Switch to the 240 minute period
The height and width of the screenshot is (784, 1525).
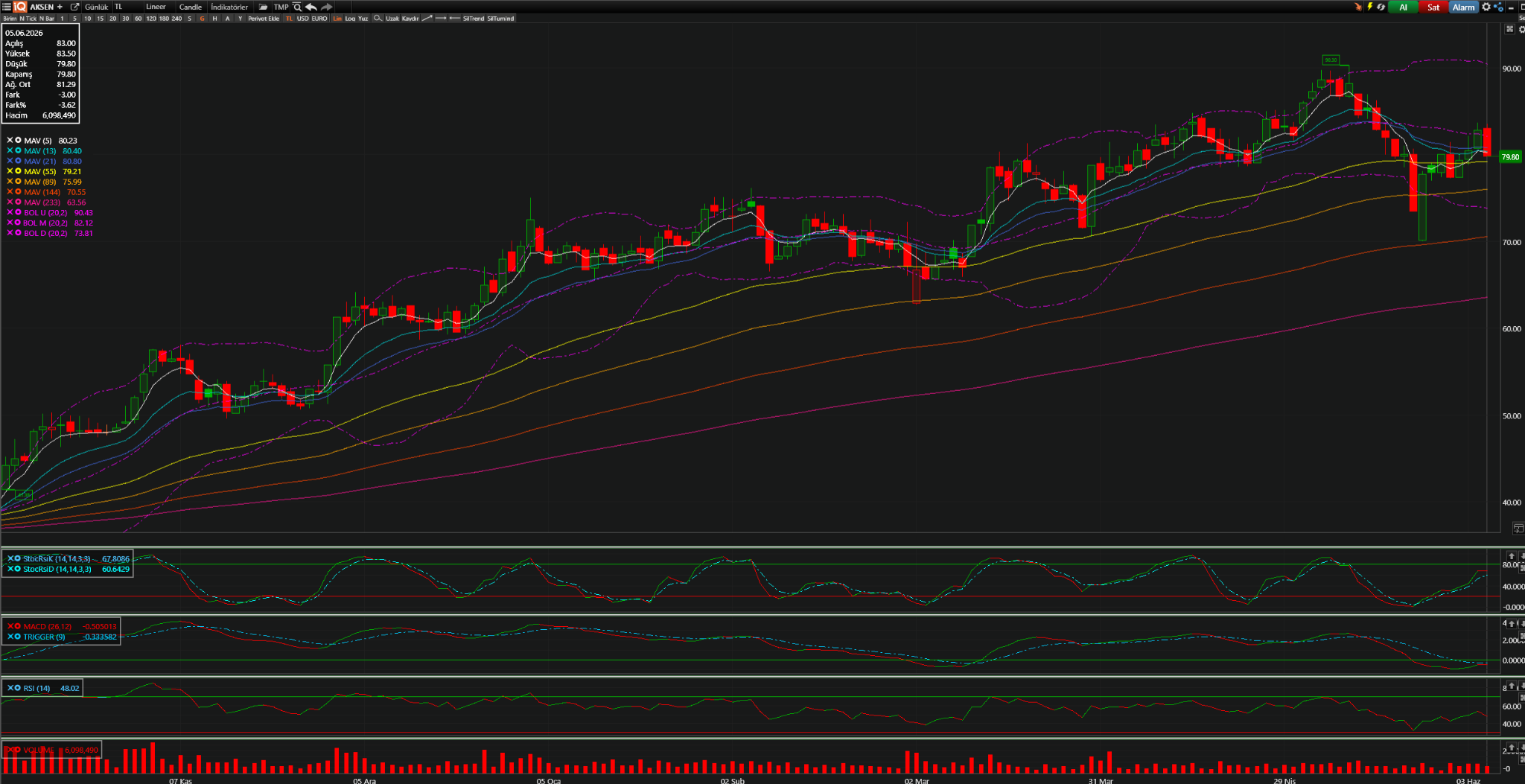176,19
